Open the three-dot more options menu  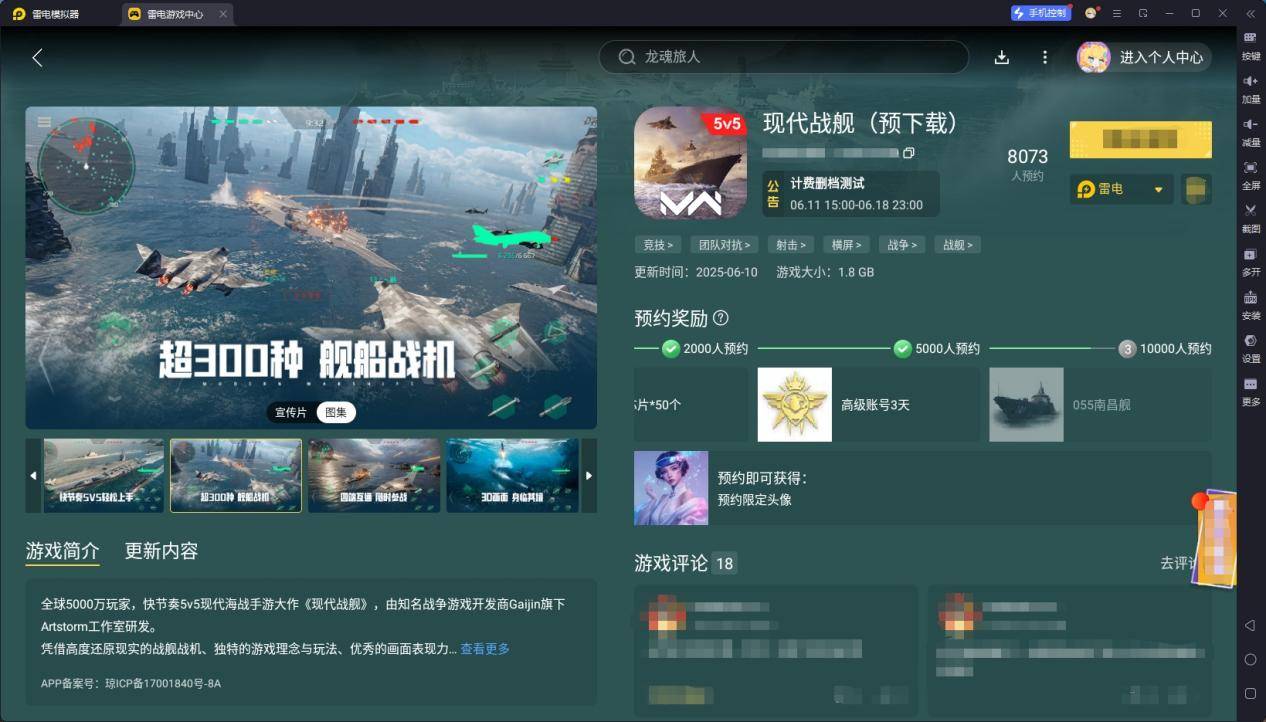1045,57
